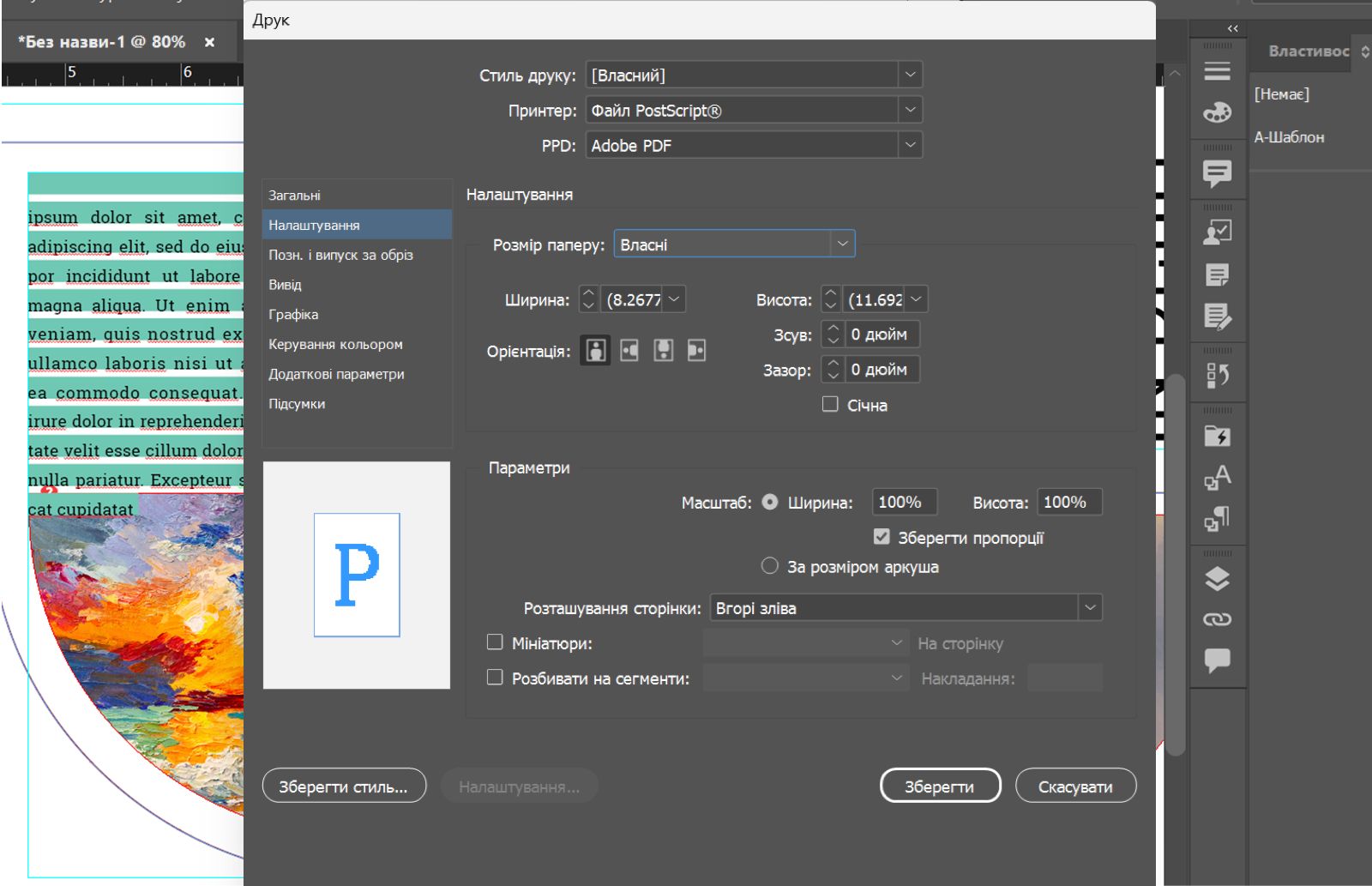Open the panel icon with curved arrow

click(x=1217, y=375)
